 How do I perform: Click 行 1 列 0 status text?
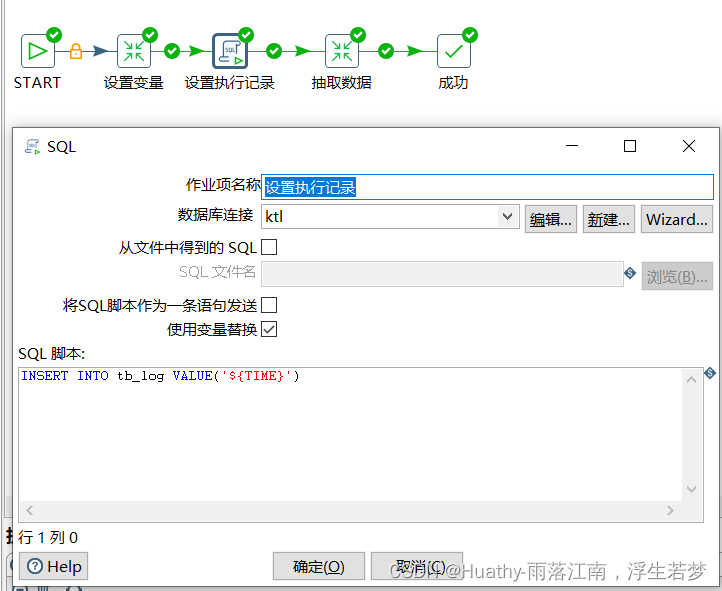(x=48, y=537)
